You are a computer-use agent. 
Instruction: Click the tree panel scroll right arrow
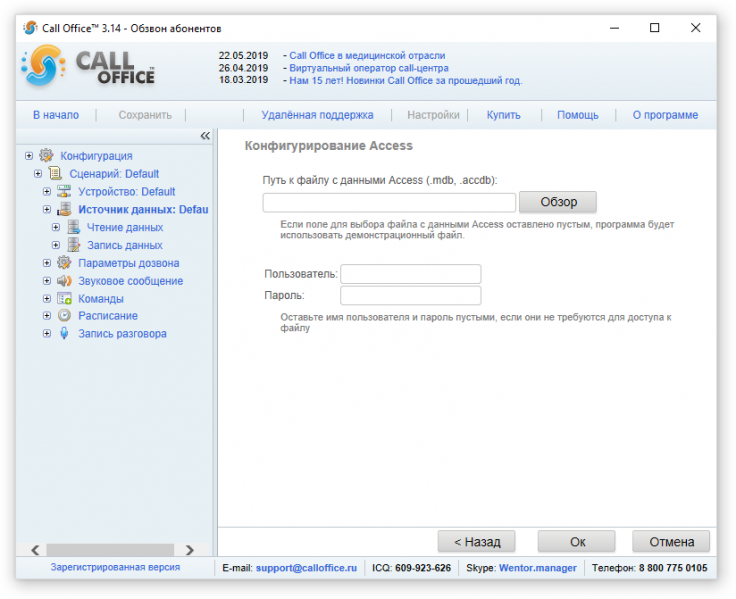point(190,550)
